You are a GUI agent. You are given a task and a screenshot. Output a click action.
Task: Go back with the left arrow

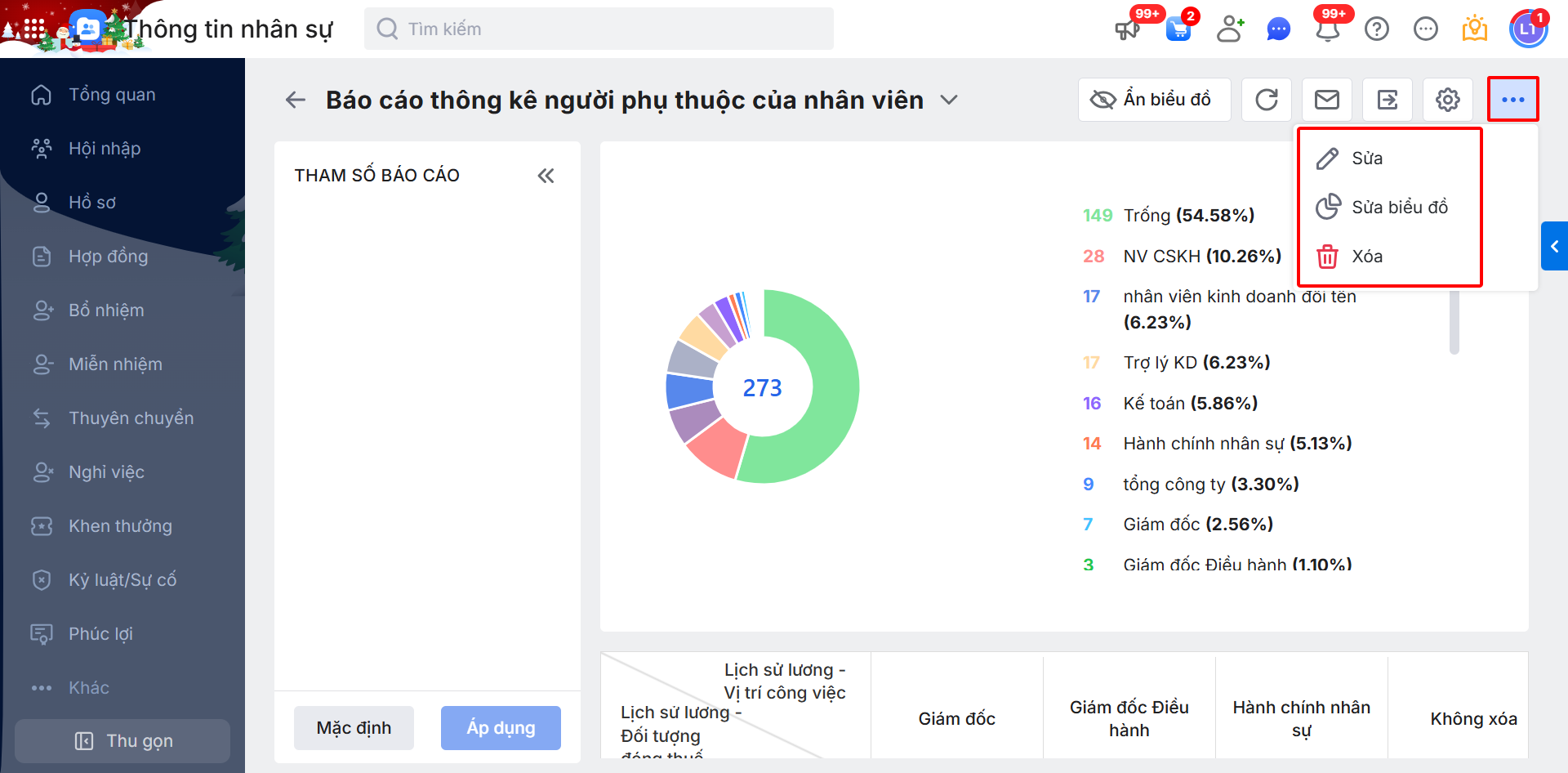click(x=295, y=100)
